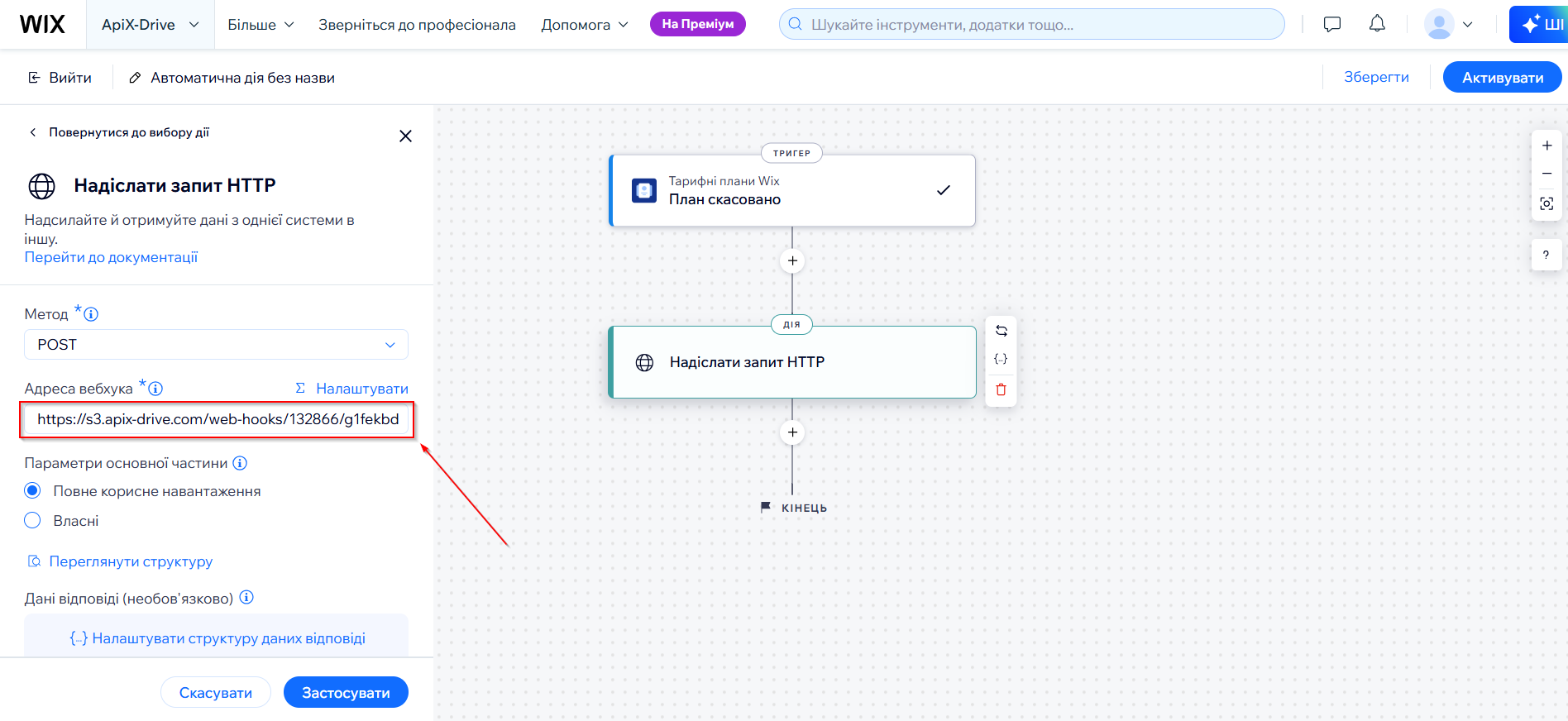Open the Більше menu
Viewport: 1568px width, 721px height.
pyautogui.click(x=261, y=25)
